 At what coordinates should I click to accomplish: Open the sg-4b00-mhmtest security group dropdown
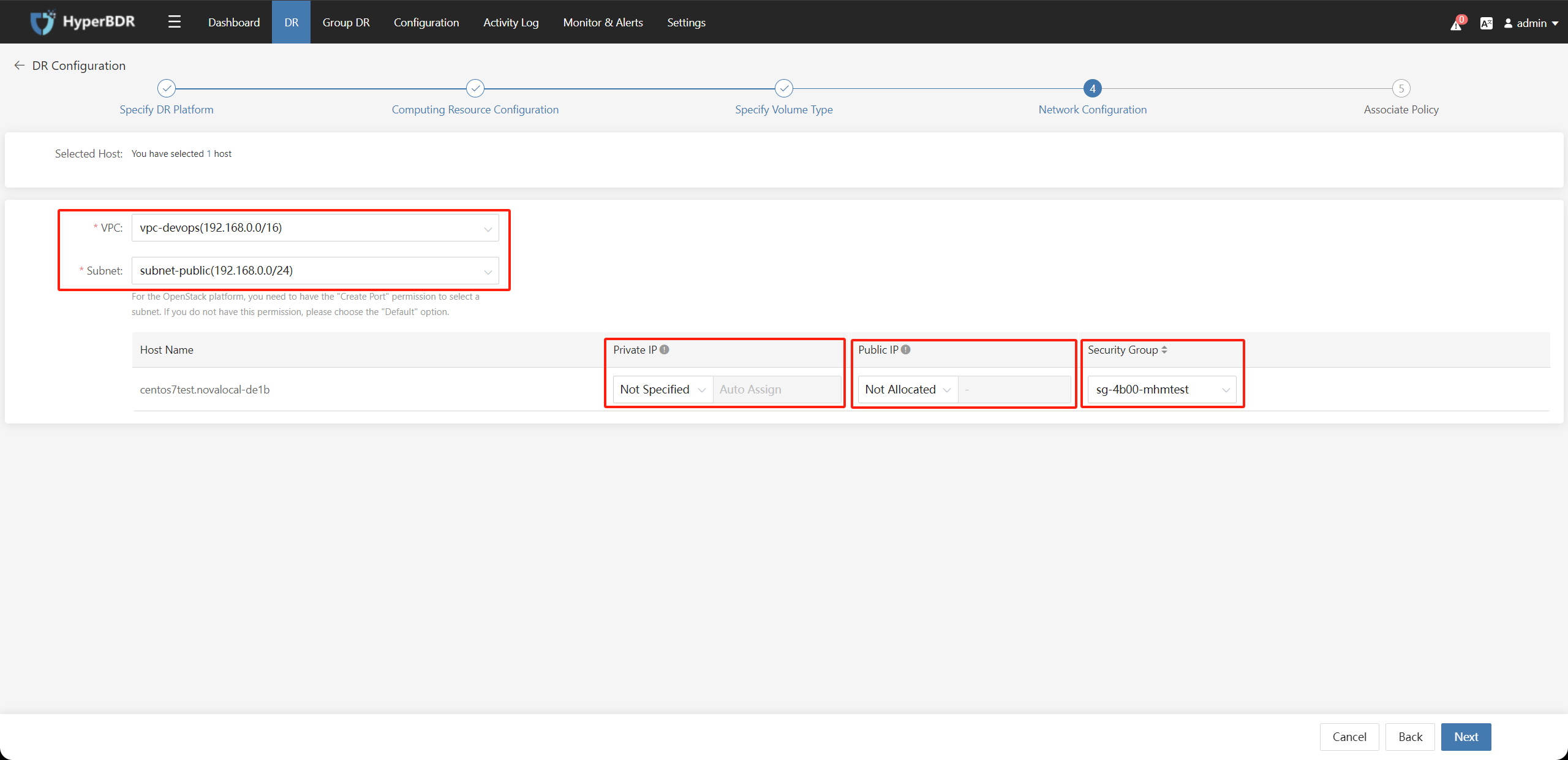(x=1162, y=389)
